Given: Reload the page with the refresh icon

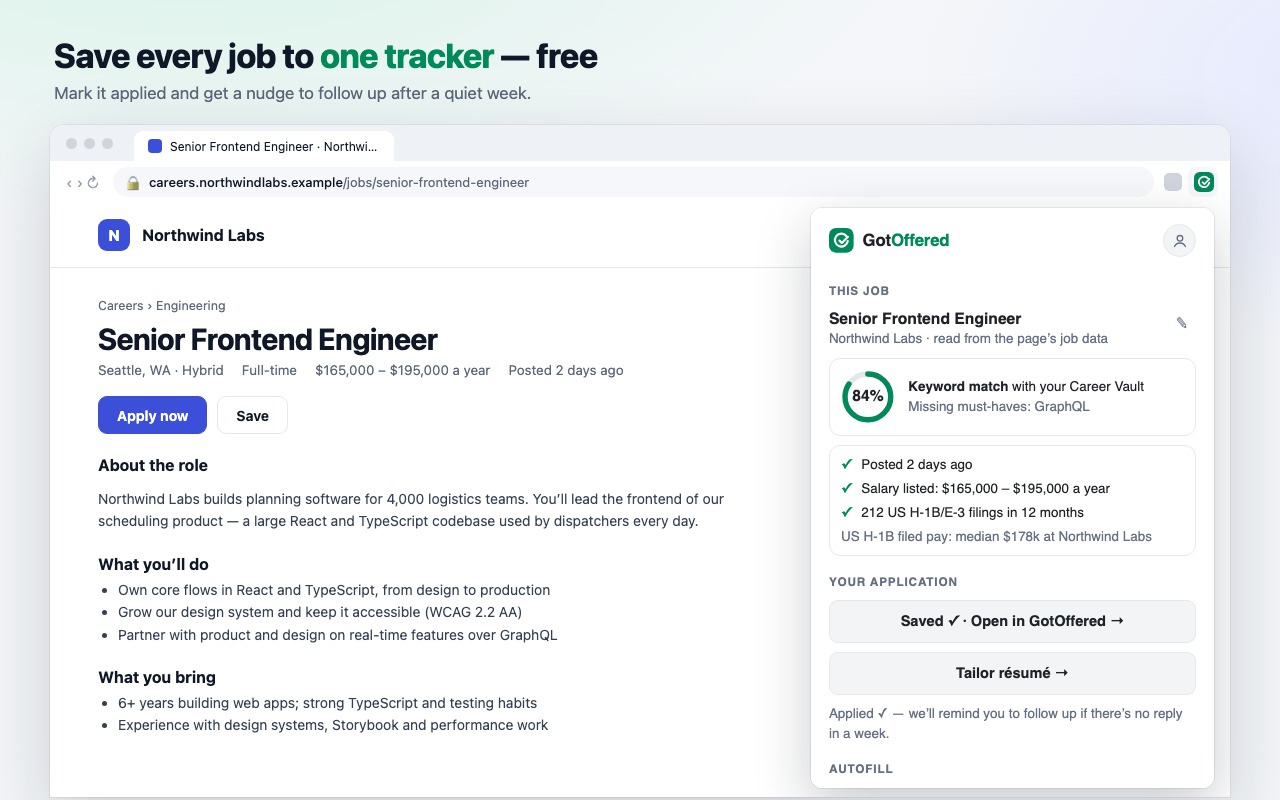Looking at the screenshot, I should (93, 183).
